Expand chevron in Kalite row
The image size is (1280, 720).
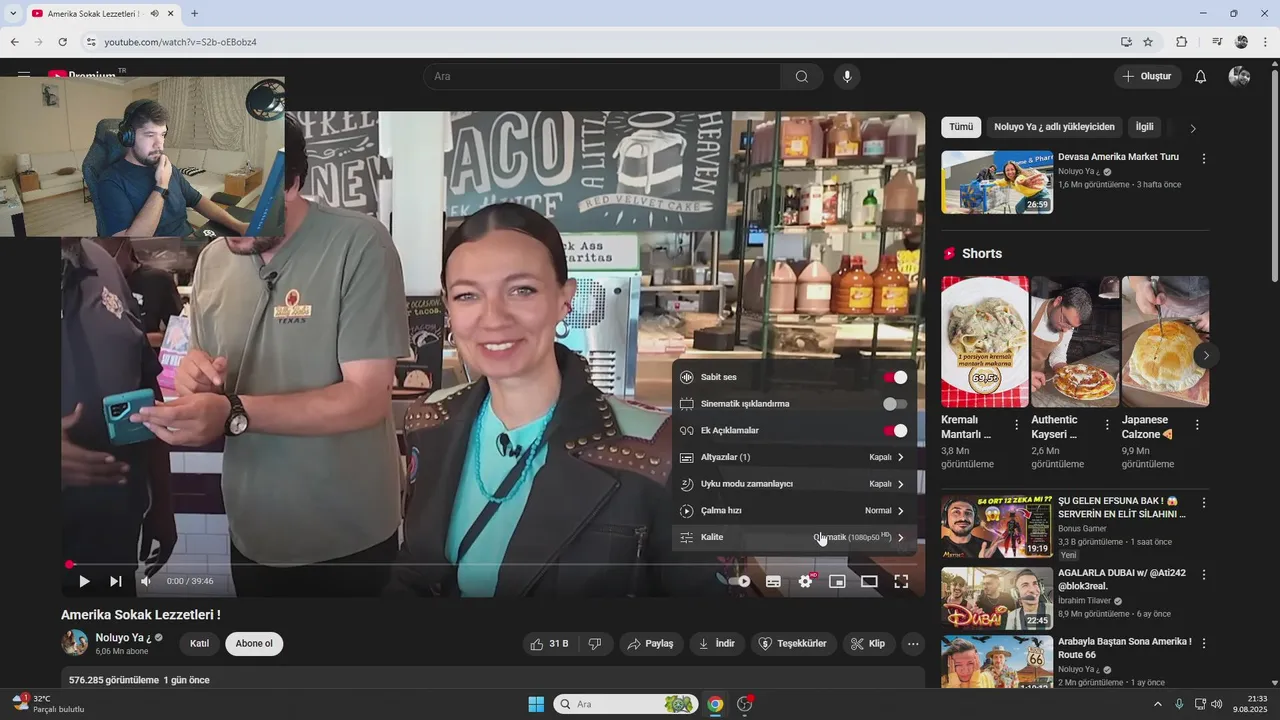(x=901, y=537)
